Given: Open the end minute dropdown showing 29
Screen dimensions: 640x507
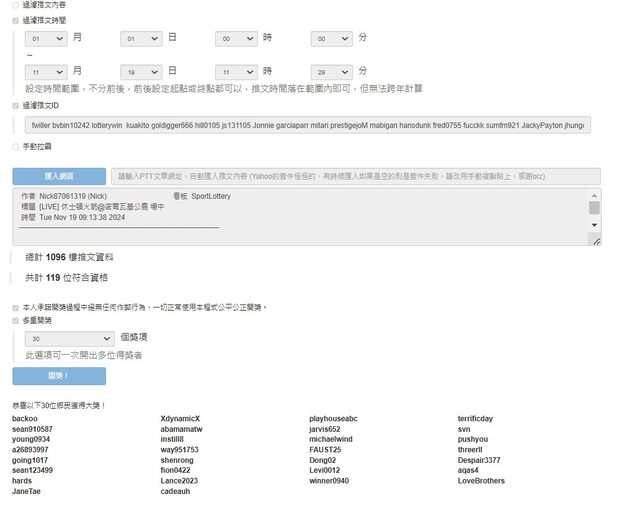Looking at the screenshot, I should tap(331, 72).
